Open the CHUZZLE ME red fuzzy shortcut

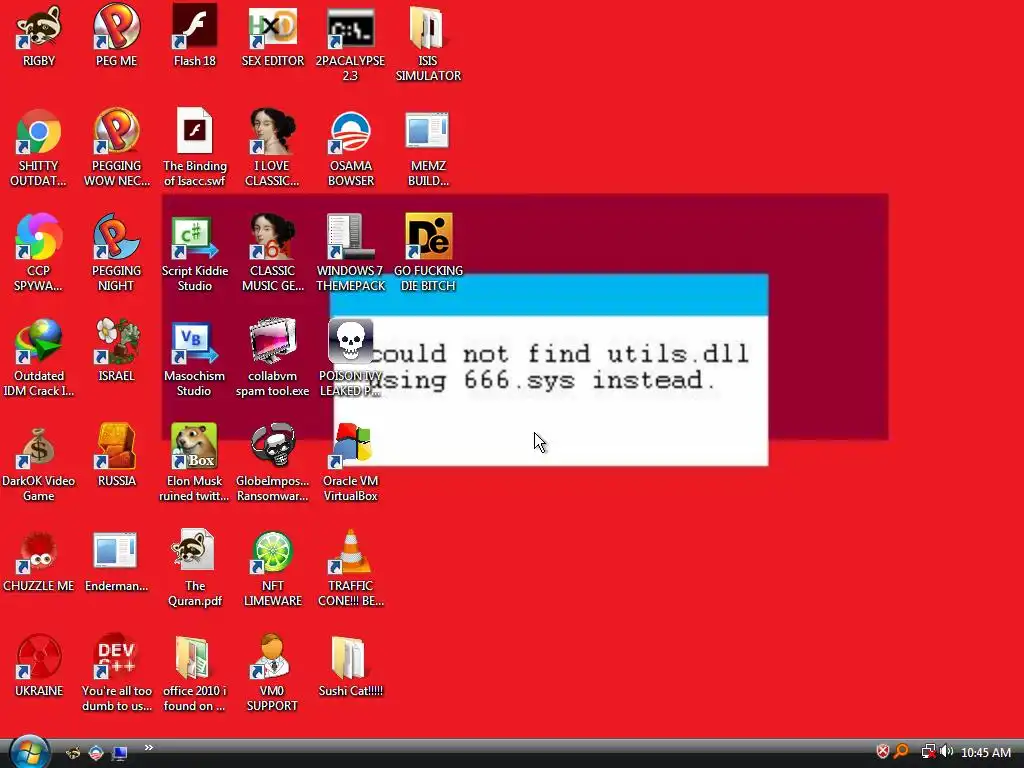39,552
